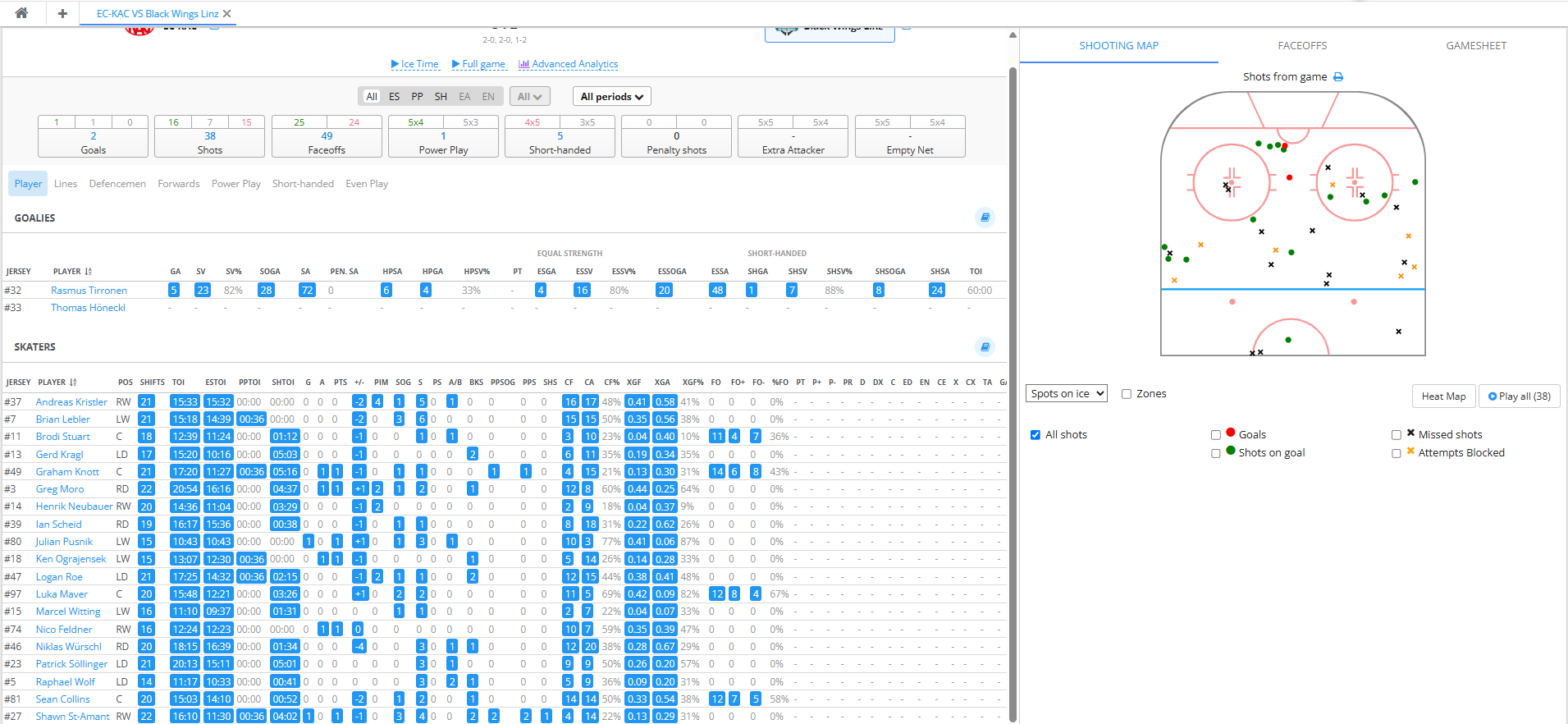Click the print icon beside Shots from game
The height and width of the screenshot is (724, 1568).
tap(1338, 77)
